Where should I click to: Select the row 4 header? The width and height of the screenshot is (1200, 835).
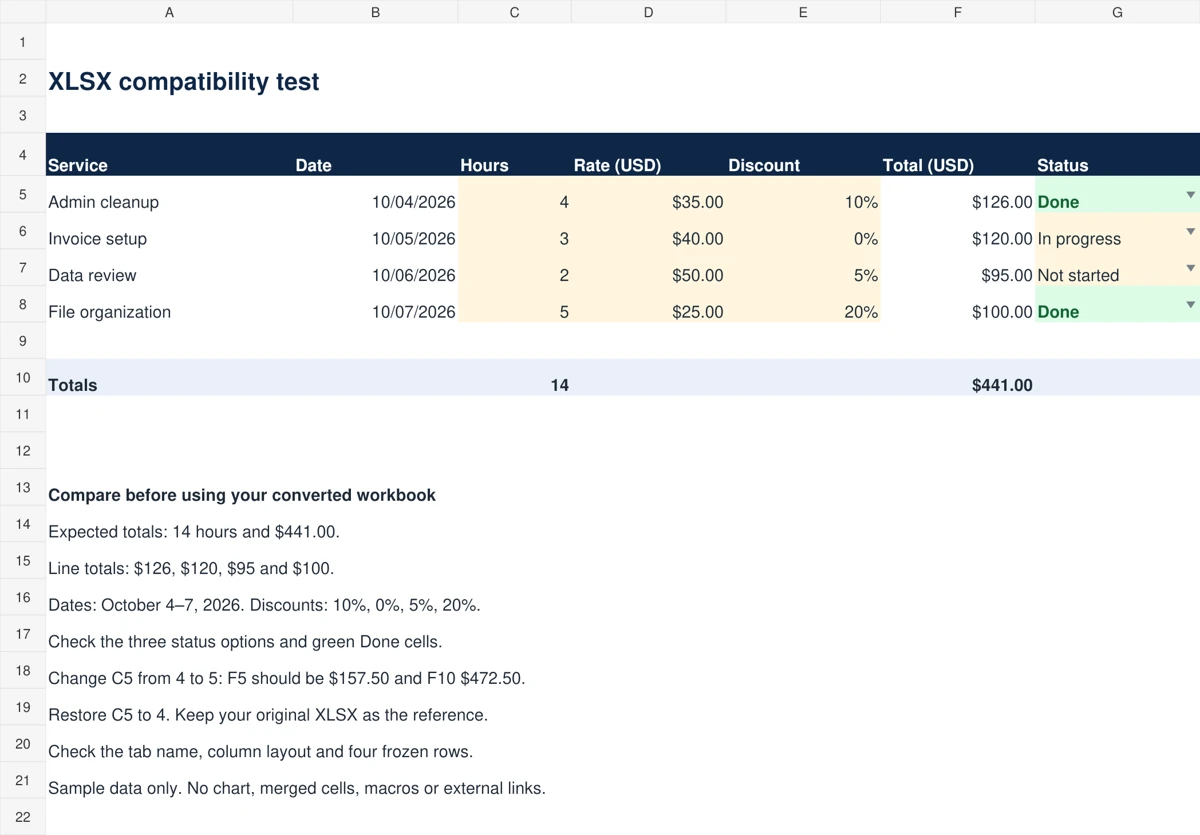point(23,155)
